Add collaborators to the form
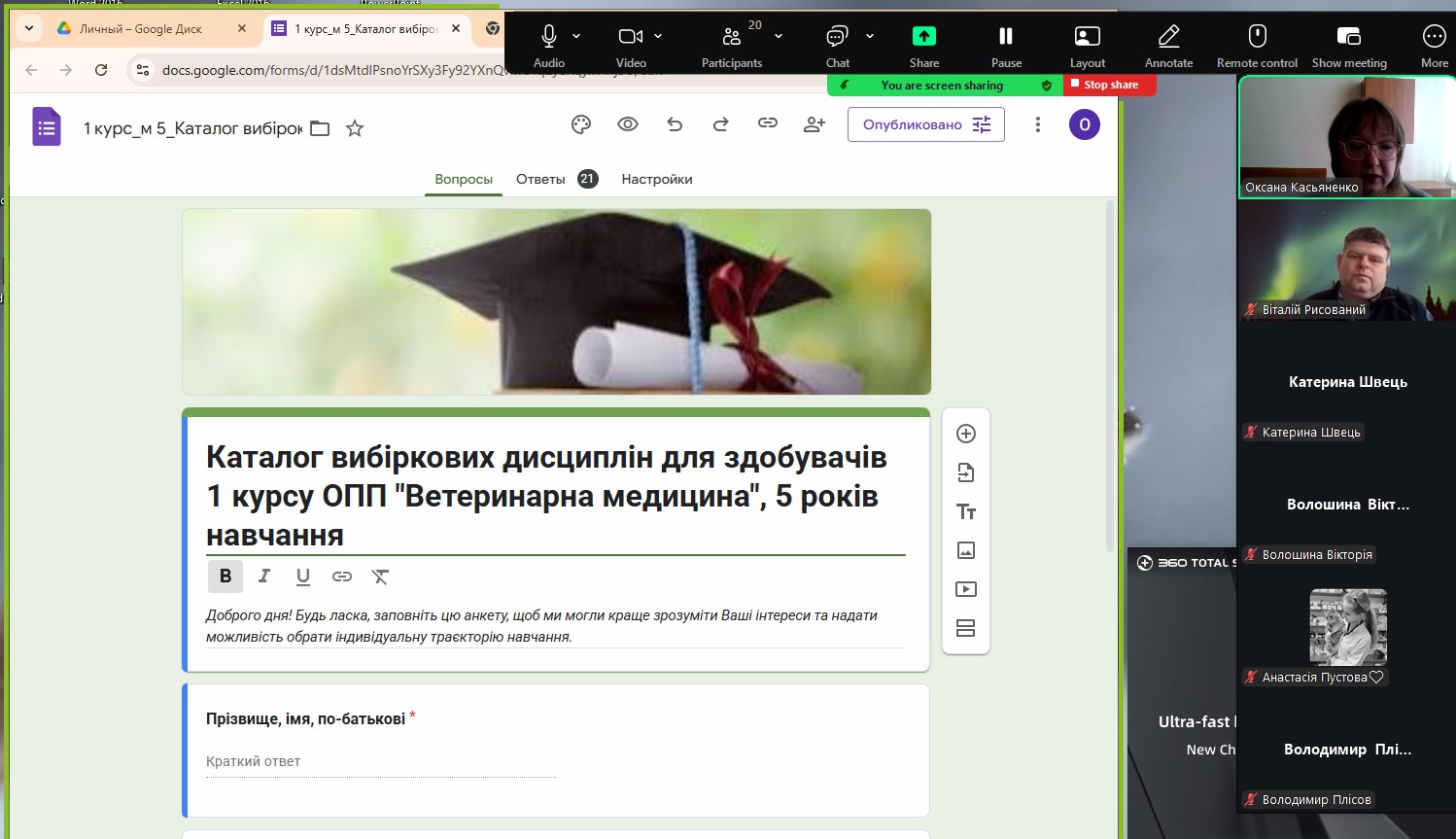This screenshot has width=1456, height=839. coord(815,124)
